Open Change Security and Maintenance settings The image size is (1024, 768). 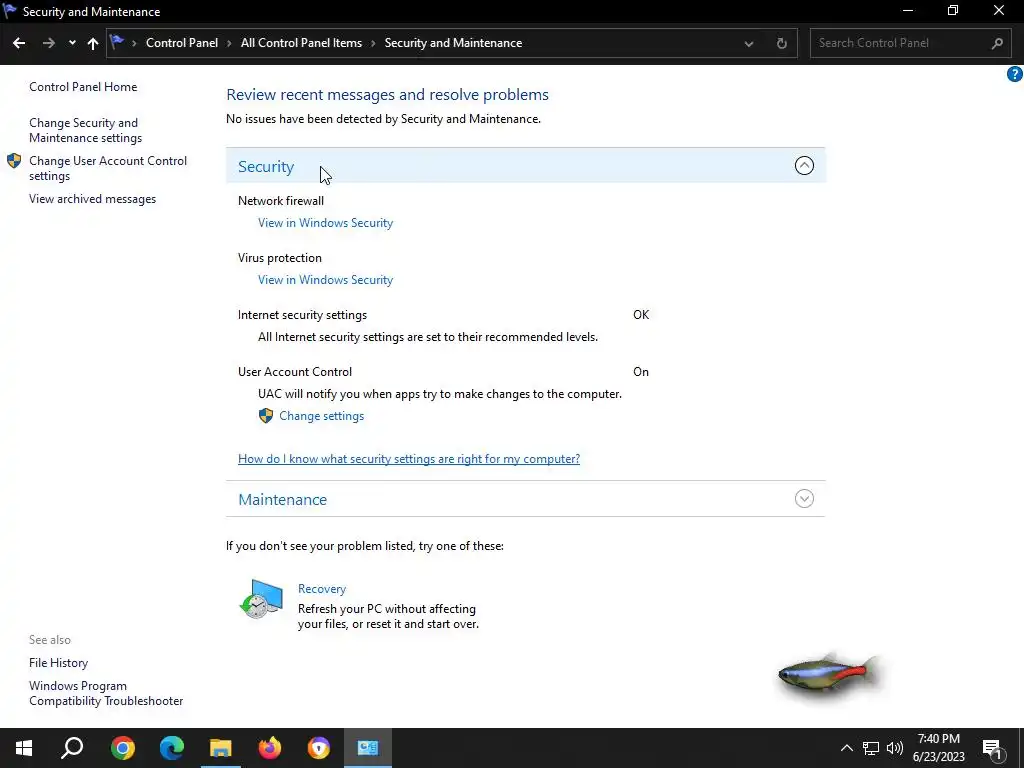[86, 130]
